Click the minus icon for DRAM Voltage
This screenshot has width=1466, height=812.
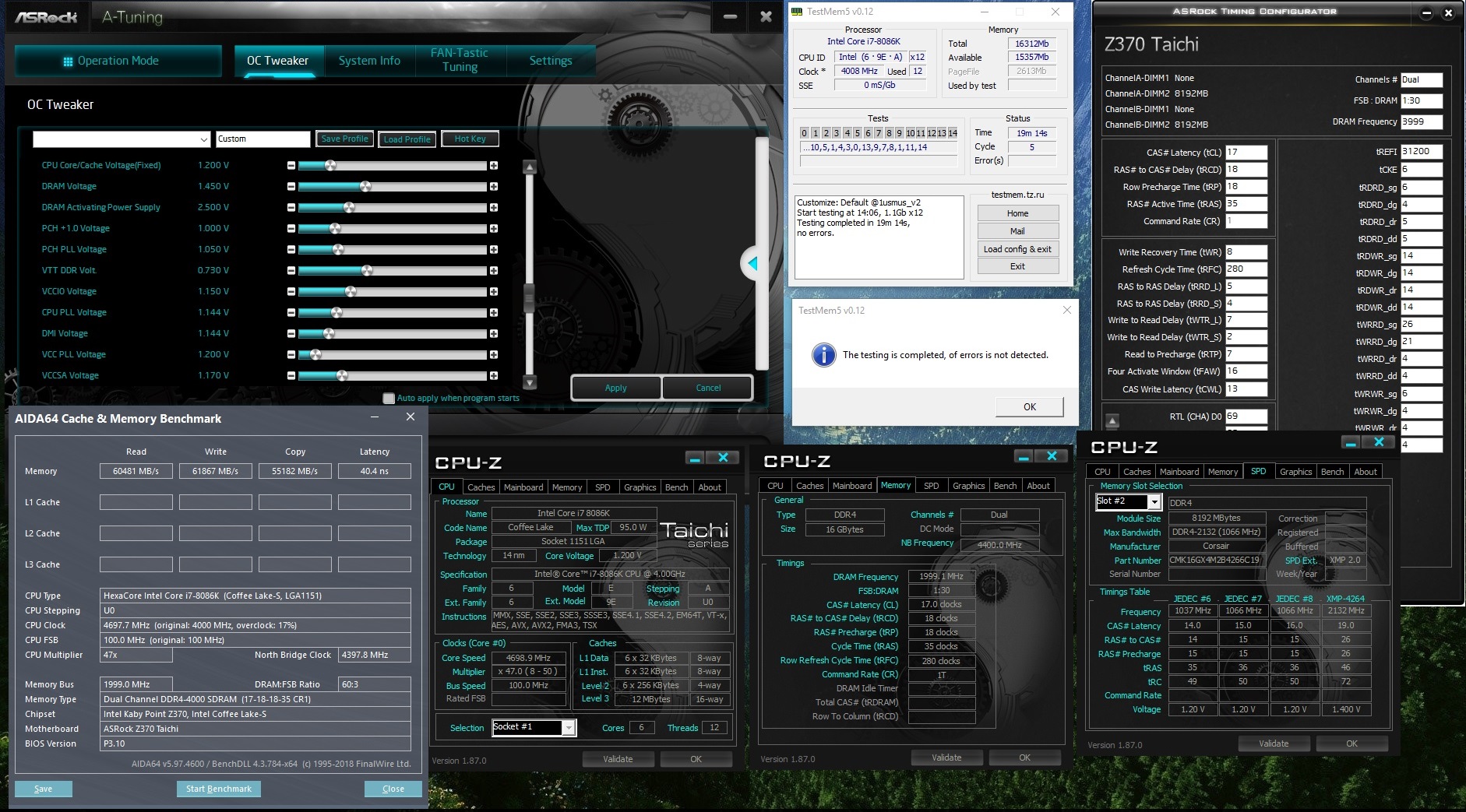coord(291,187)
